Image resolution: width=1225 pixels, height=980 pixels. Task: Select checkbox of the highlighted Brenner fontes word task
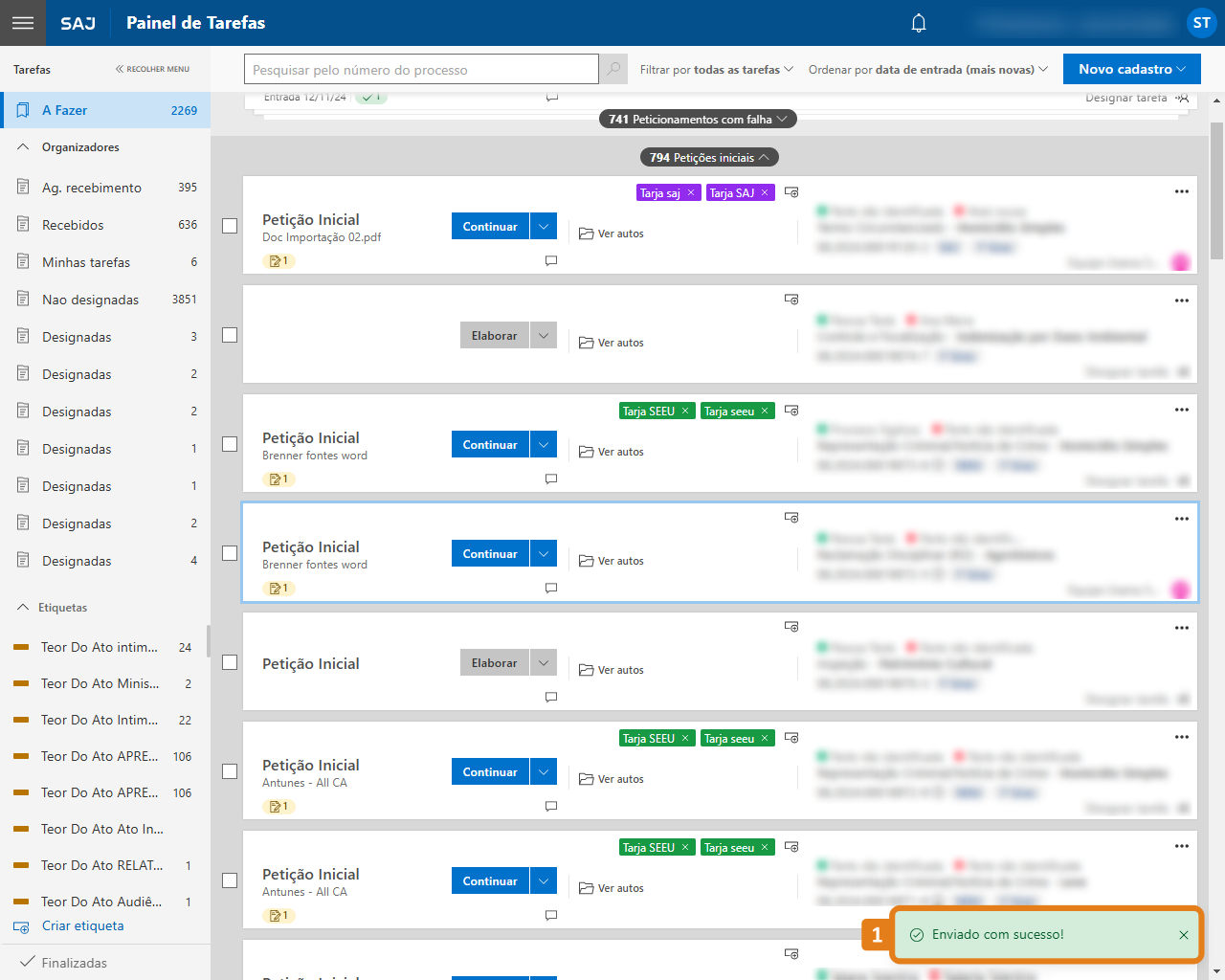(x=230, y=553)
